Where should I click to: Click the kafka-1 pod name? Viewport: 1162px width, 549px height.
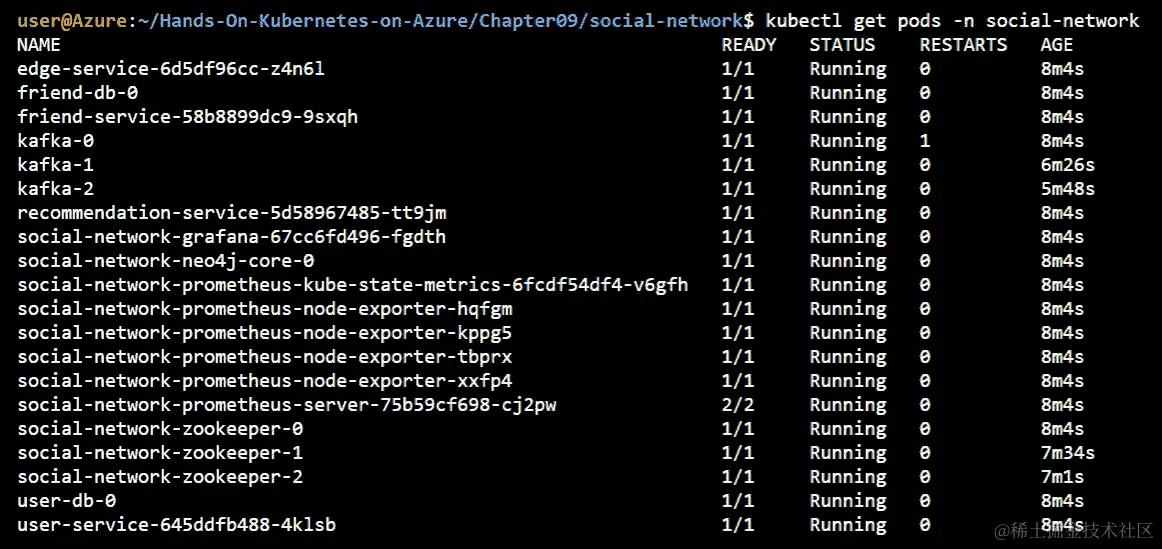click(x=56, y=164)
